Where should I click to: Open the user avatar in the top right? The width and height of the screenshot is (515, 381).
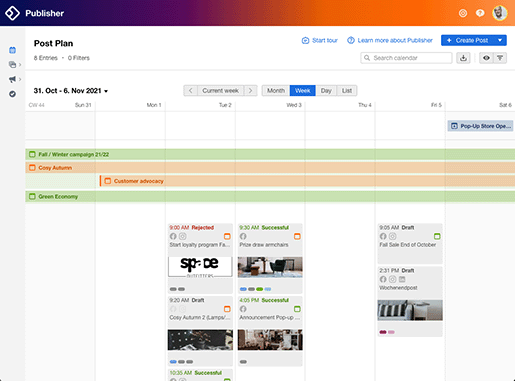point(500,13)
